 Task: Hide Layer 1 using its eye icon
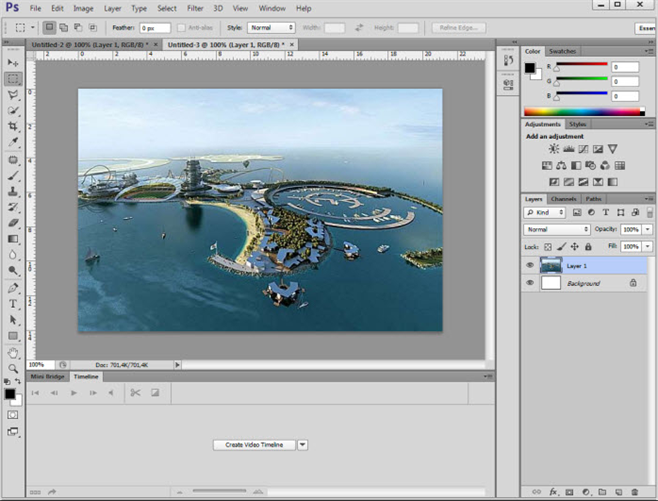coord(530,266)
